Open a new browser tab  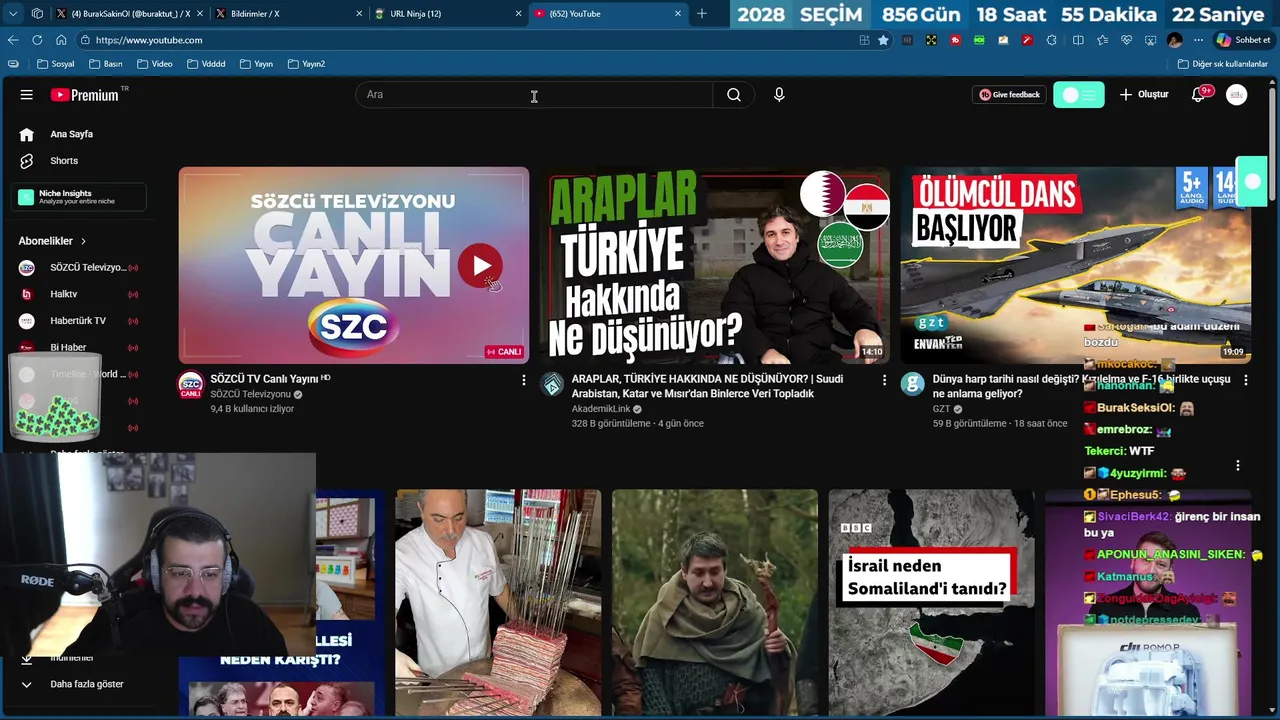(702, 14)
